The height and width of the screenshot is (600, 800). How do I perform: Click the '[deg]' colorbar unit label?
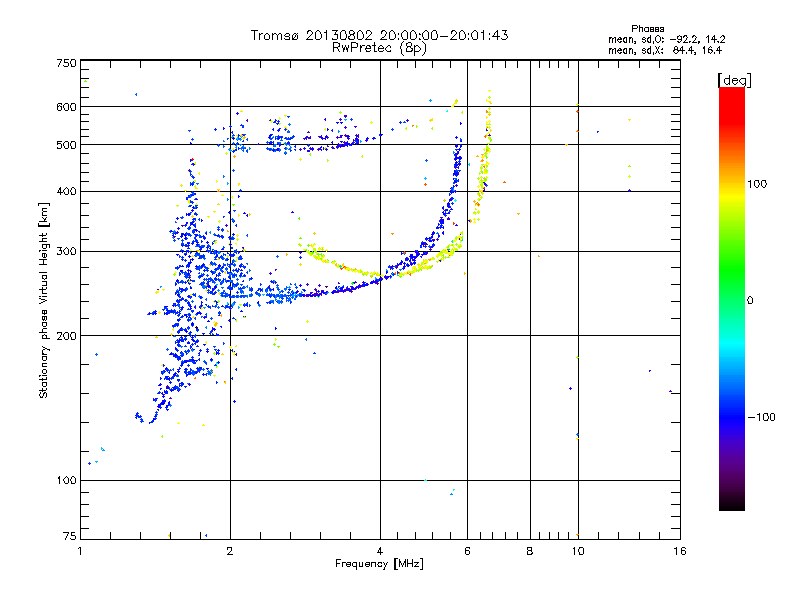point(734,80)
